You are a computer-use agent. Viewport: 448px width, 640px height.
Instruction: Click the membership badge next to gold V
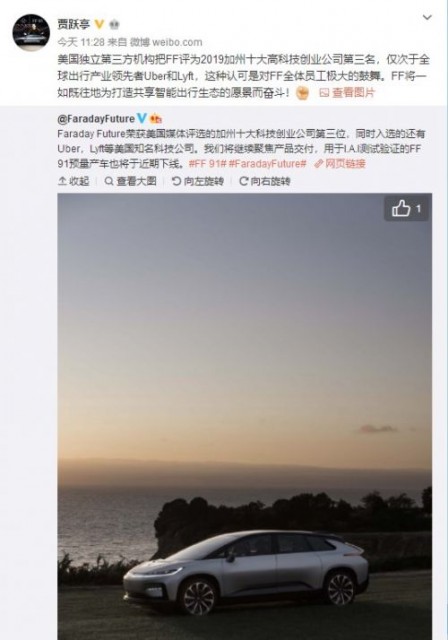point(114,24)
